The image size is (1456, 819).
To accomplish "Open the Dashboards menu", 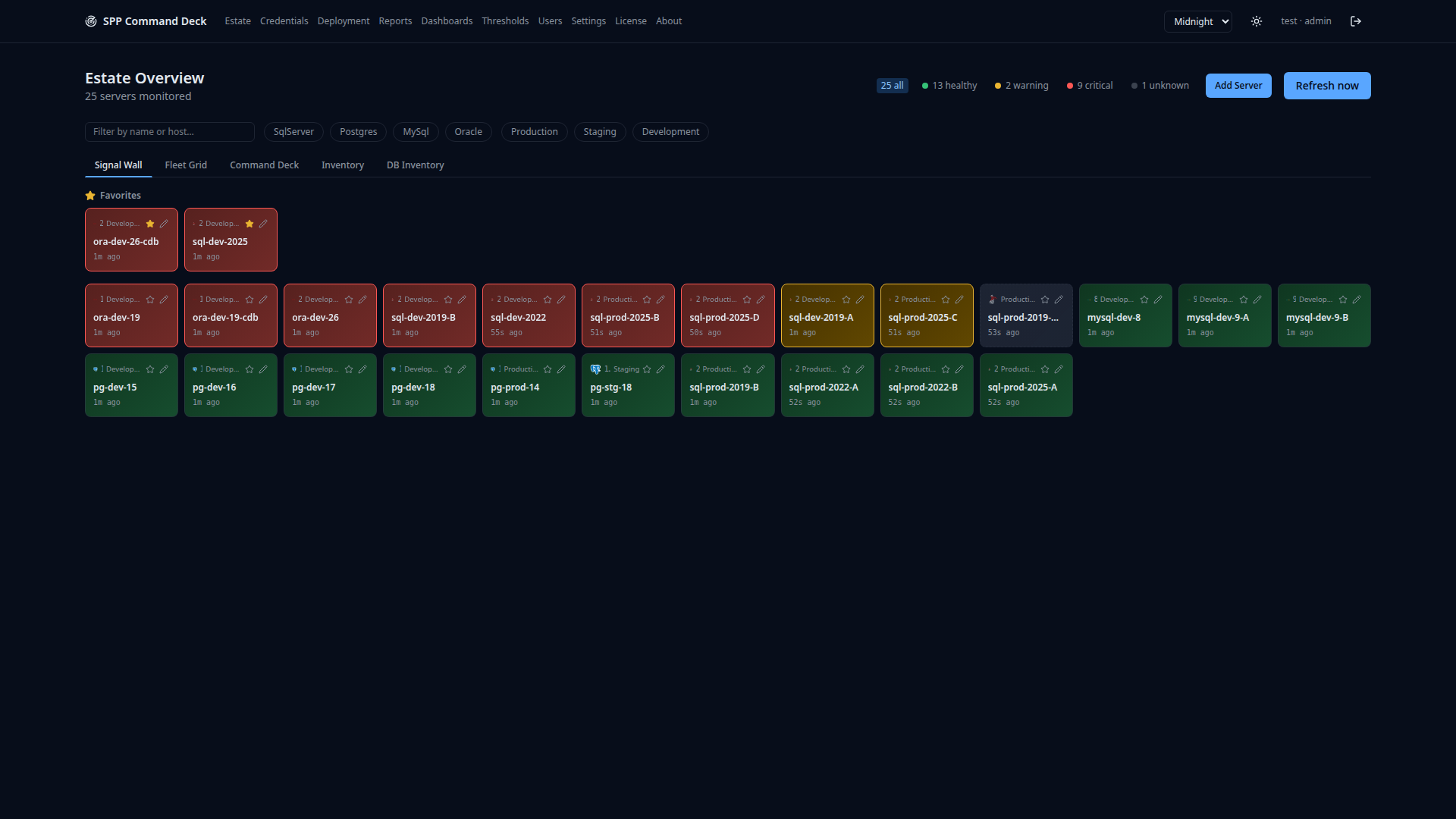I will pos(447,21).
